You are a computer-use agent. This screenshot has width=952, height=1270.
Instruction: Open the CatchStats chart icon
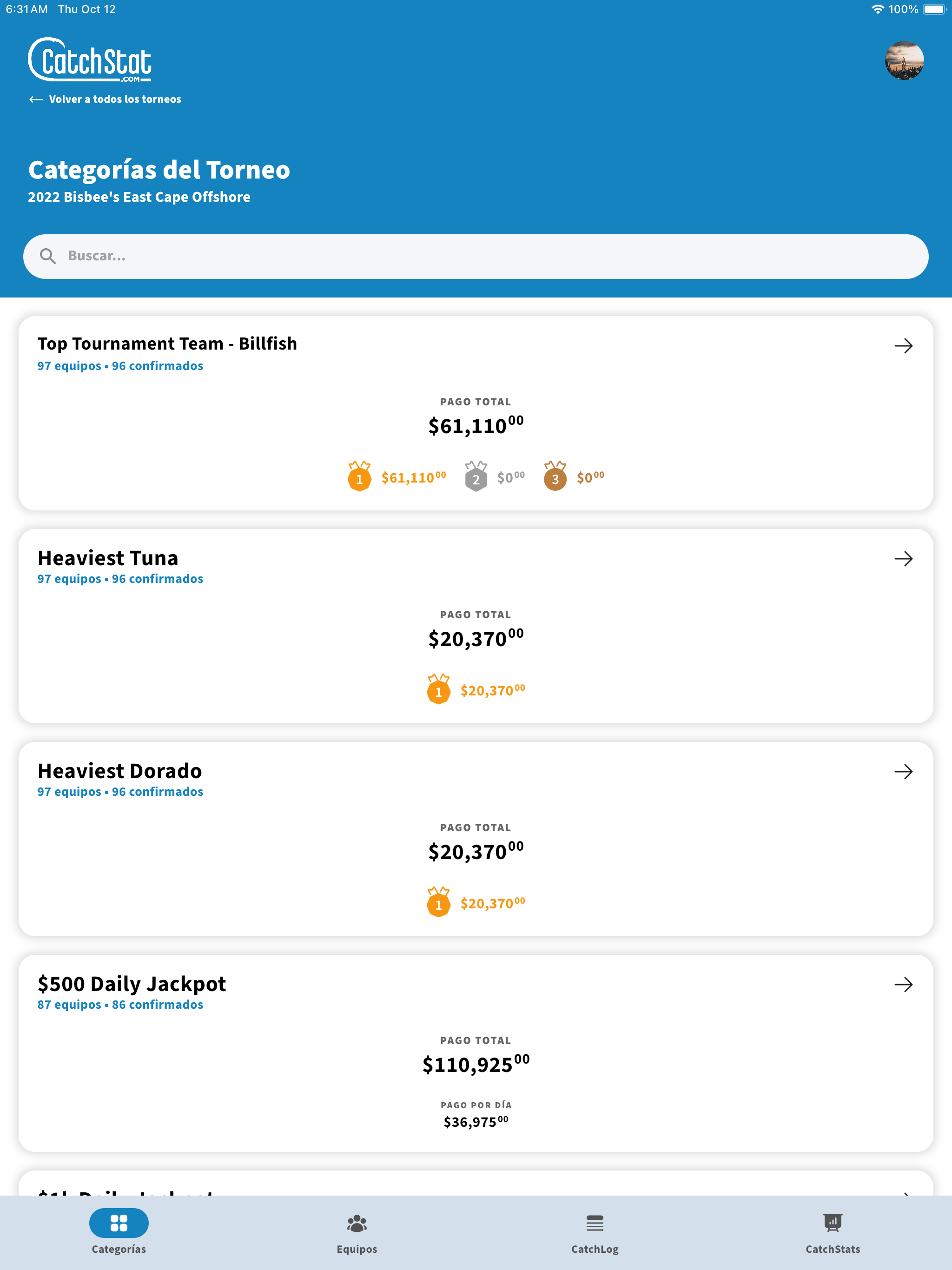tap(833, 1223)
